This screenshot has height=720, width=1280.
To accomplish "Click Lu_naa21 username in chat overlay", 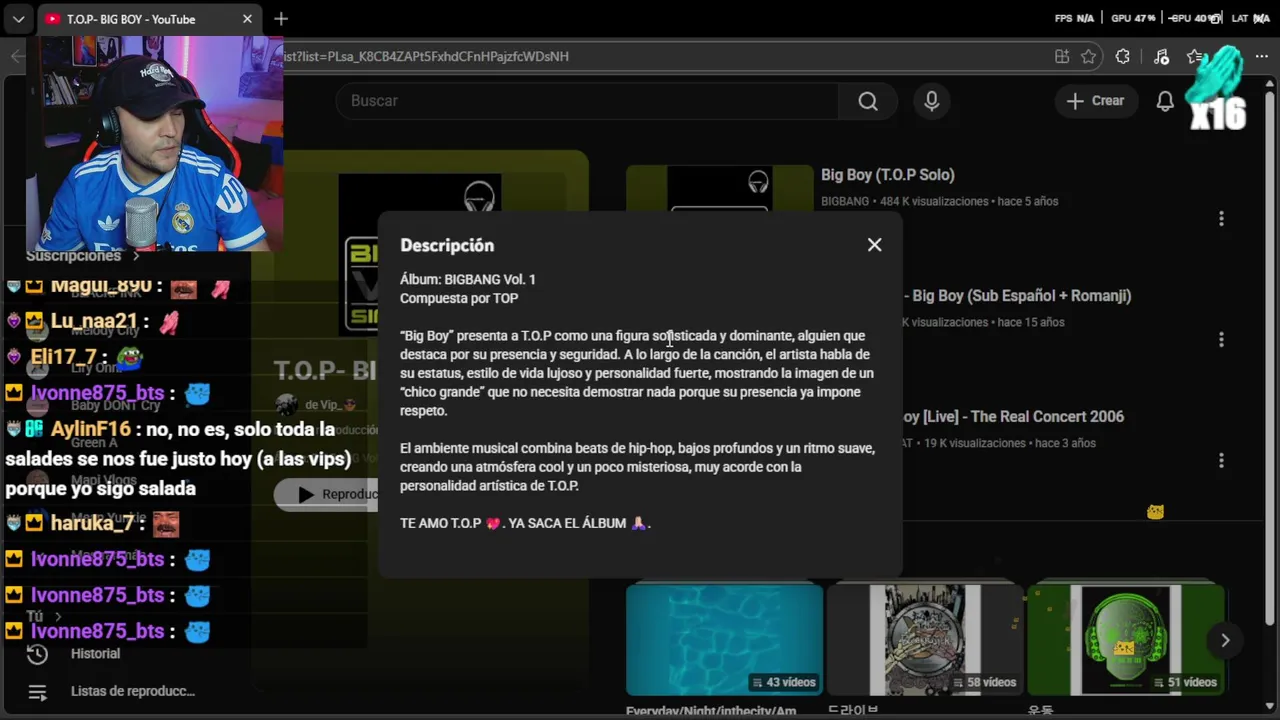I will coord(95,322).
